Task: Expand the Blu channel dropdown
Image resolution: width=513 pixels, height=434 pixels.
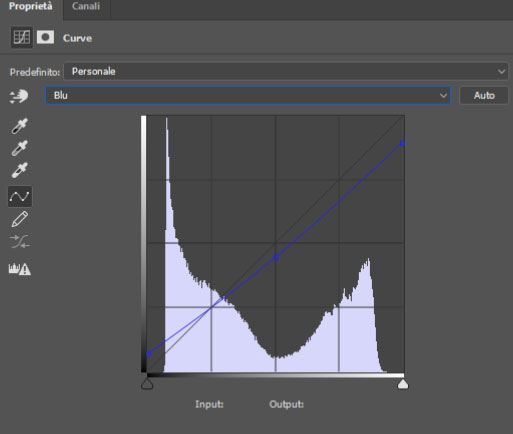Action: point(248,96)
